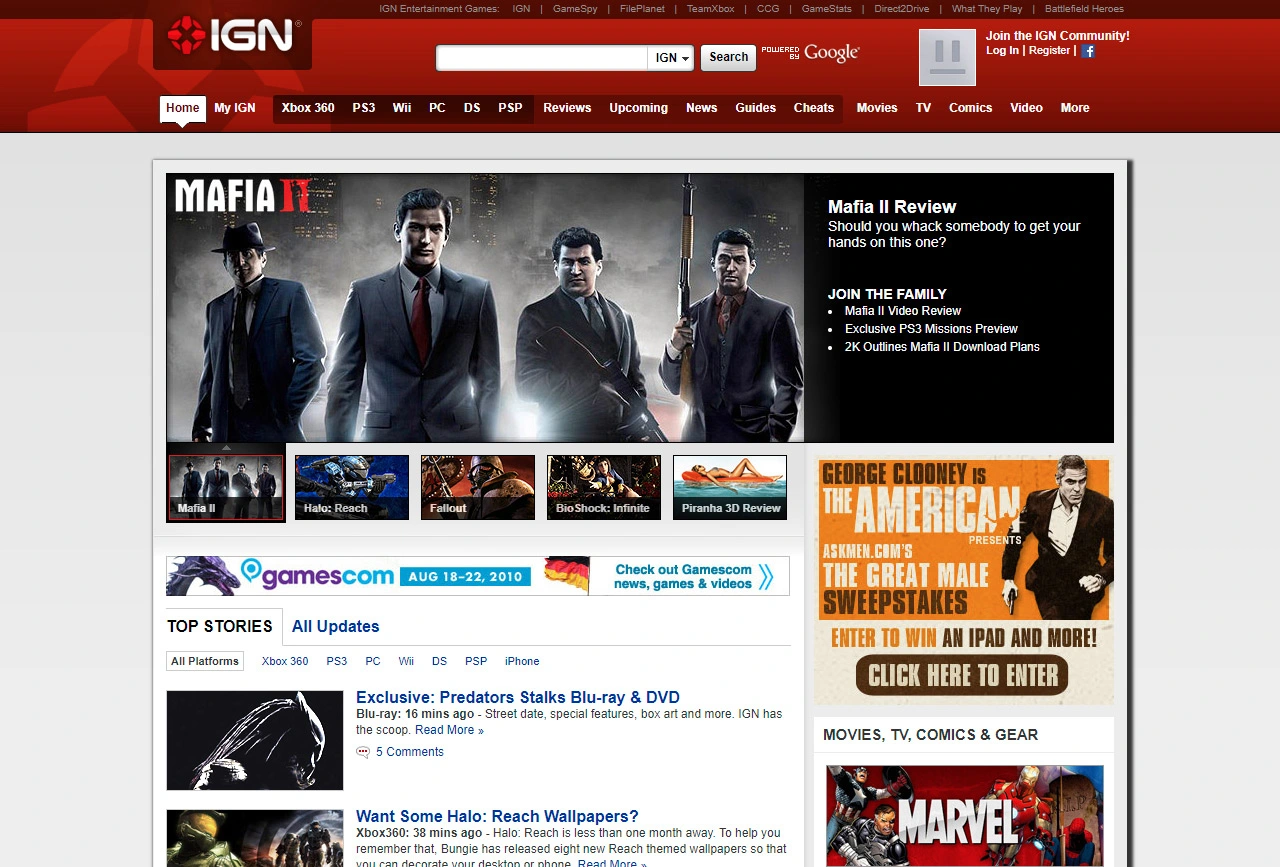Click the Facebook icon next to Register
This screenshot has height=867, width=1280.
[1088, 51]
